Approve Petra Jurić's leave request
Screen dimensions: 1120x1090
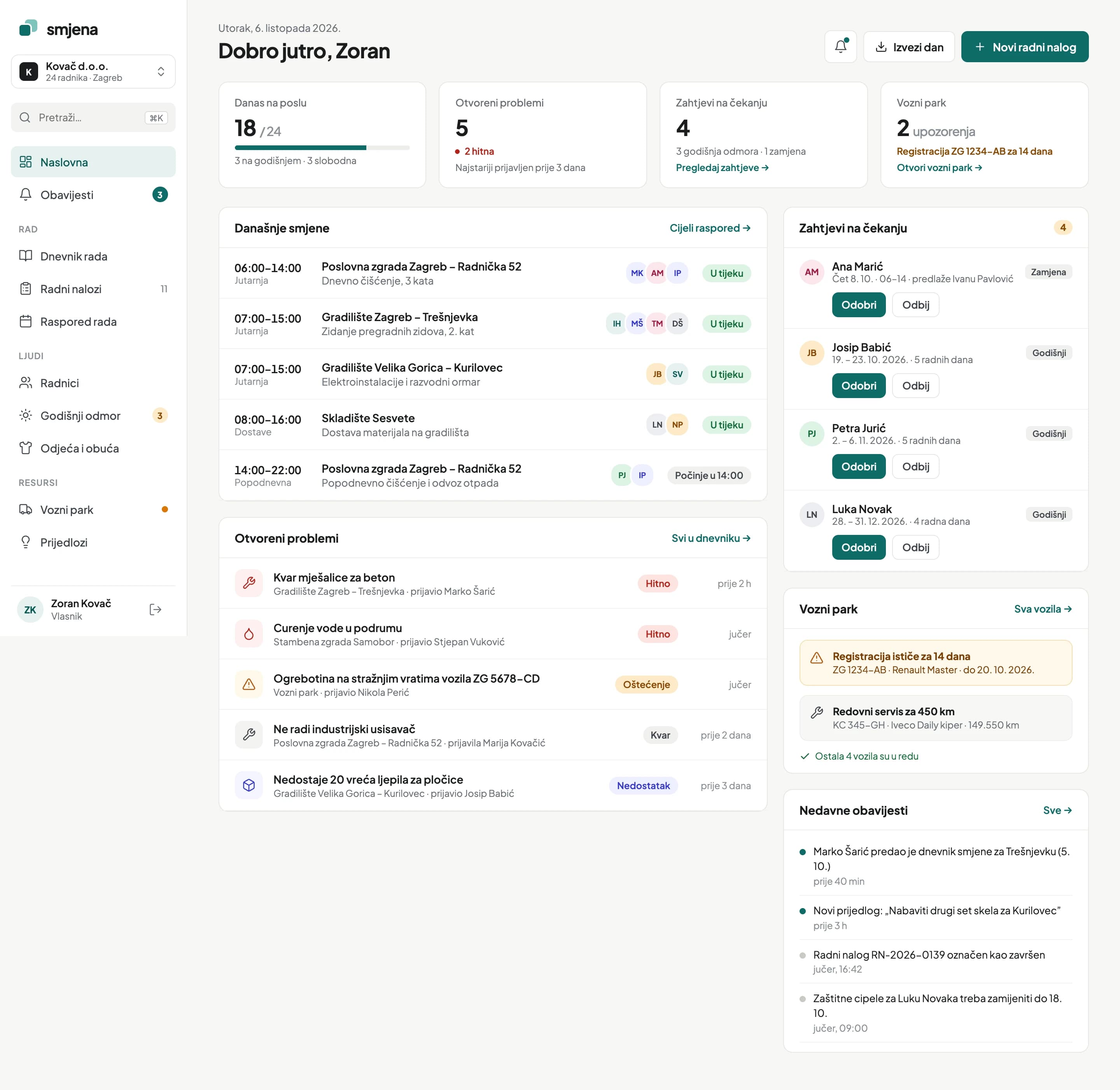[858, 466]
